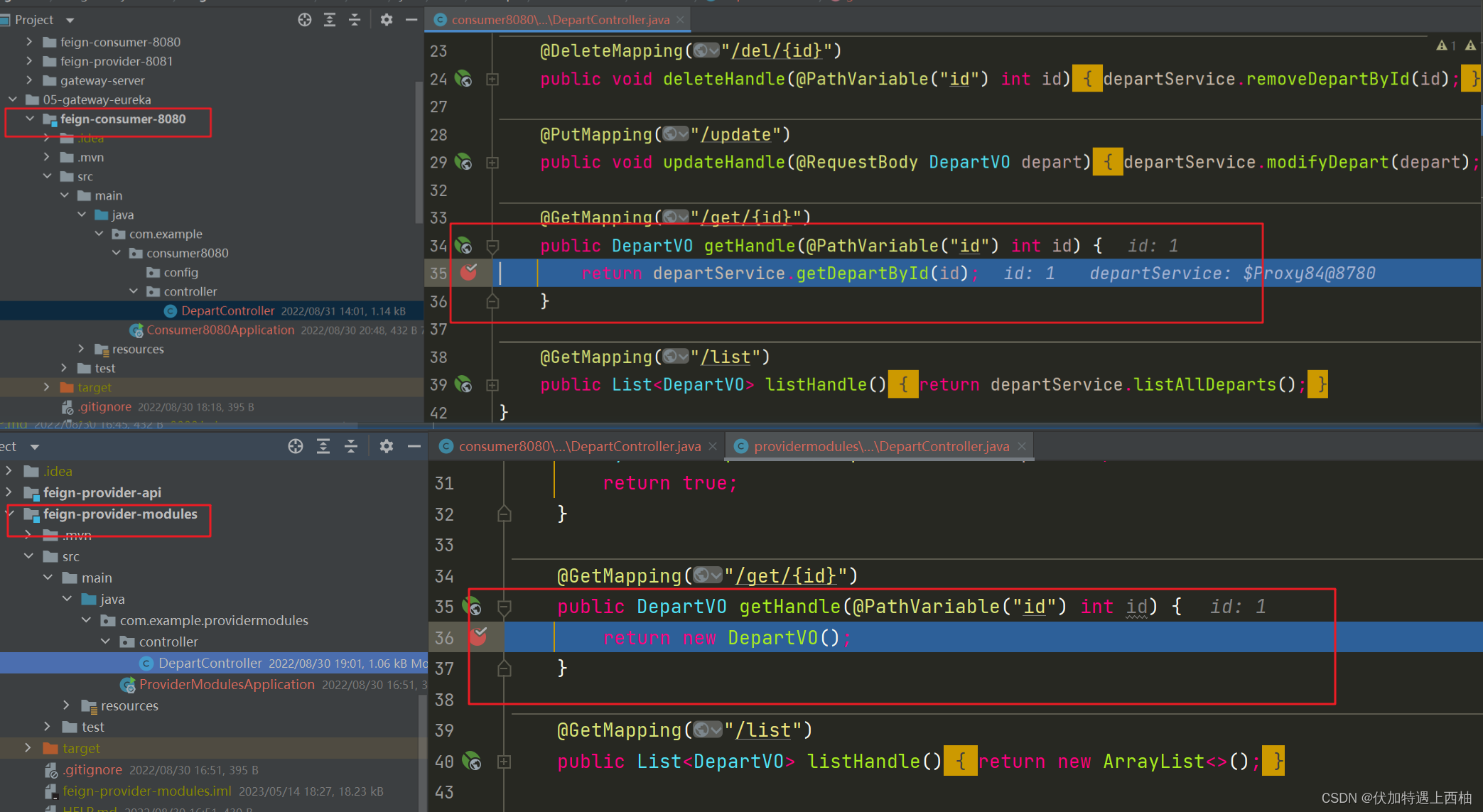Expand the gateway-server folder
The image size is (1483, 812).
click(29, 80)
